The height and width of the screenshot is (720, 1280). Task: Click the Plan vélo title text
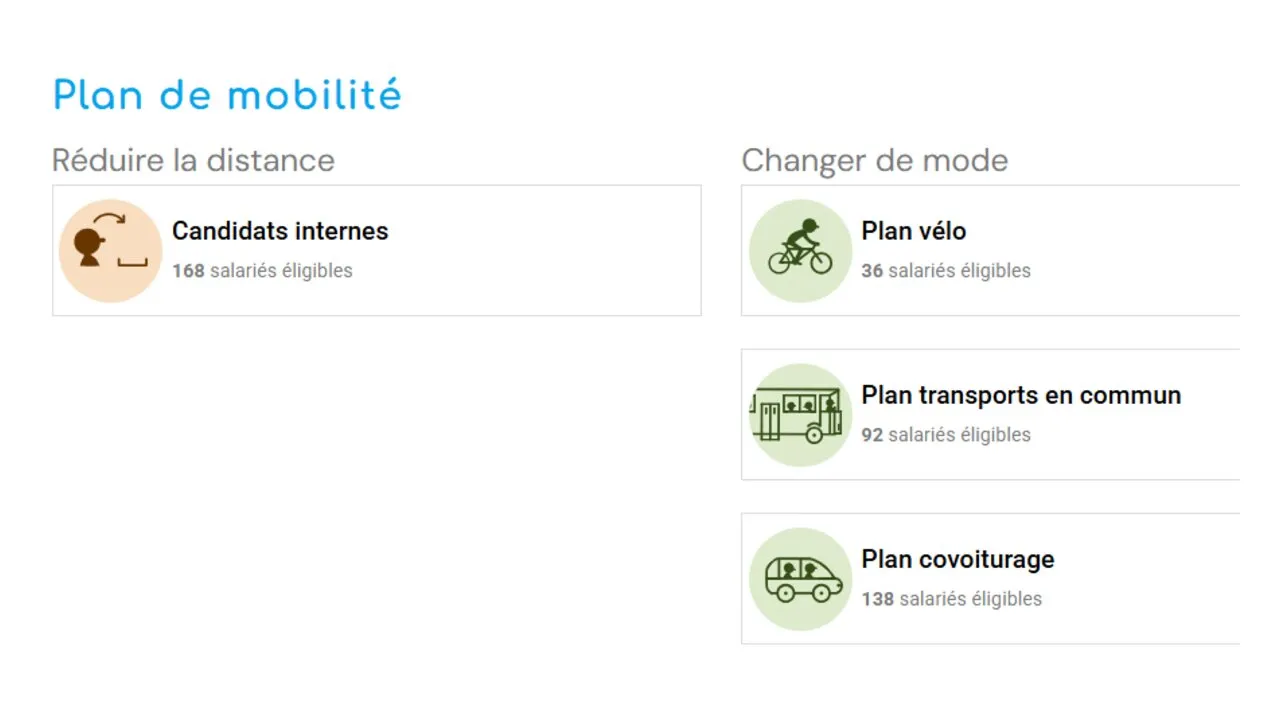click(914, 231)
